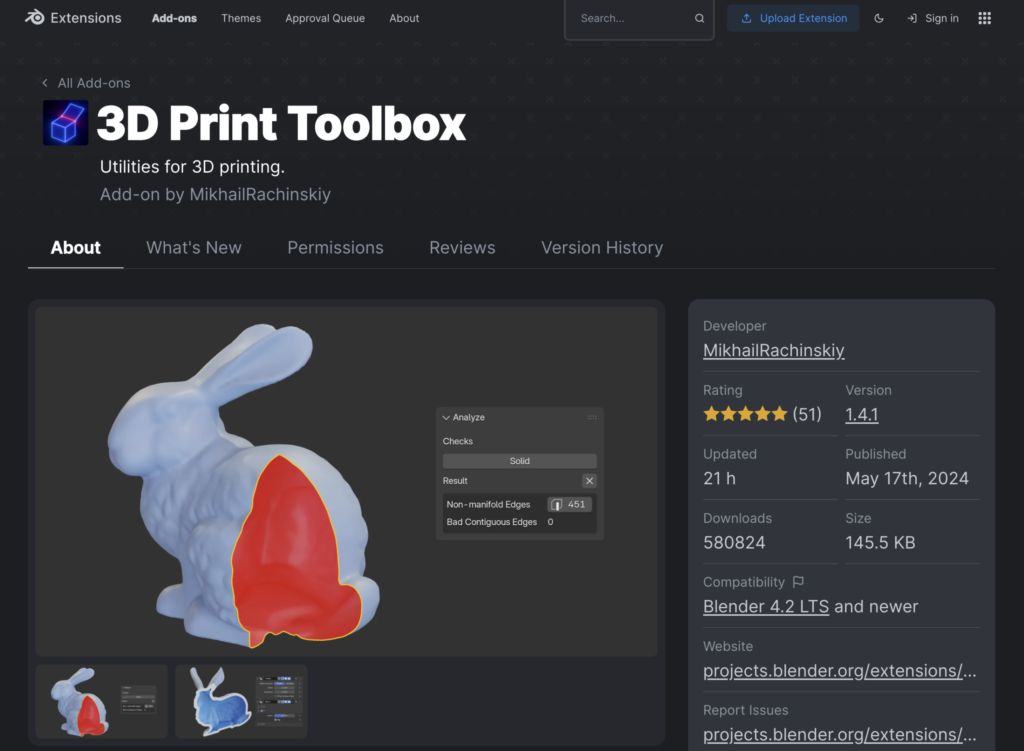
Task: Switch to the Permissions tab
Action: pyautogui.click(x=335, y=248)
